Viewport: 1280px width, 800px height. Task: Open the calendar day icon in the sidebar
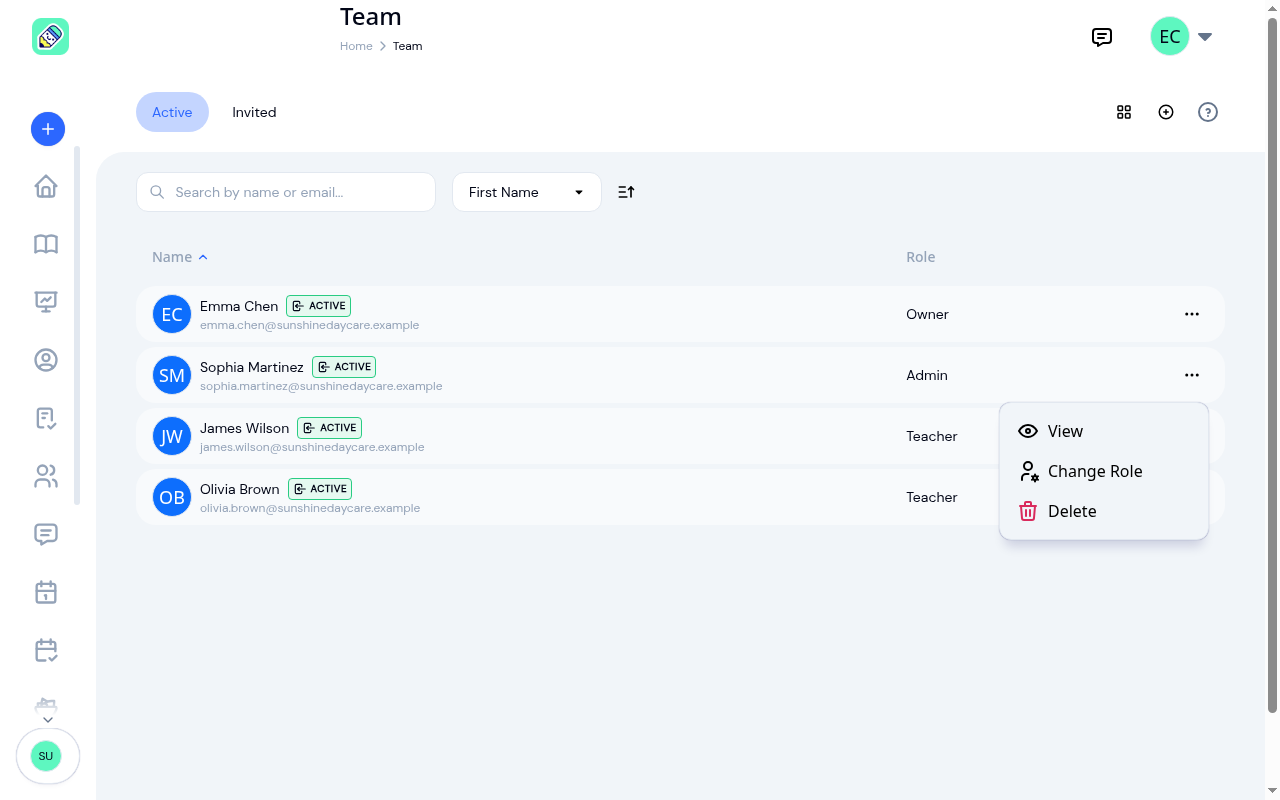[46, 592]
